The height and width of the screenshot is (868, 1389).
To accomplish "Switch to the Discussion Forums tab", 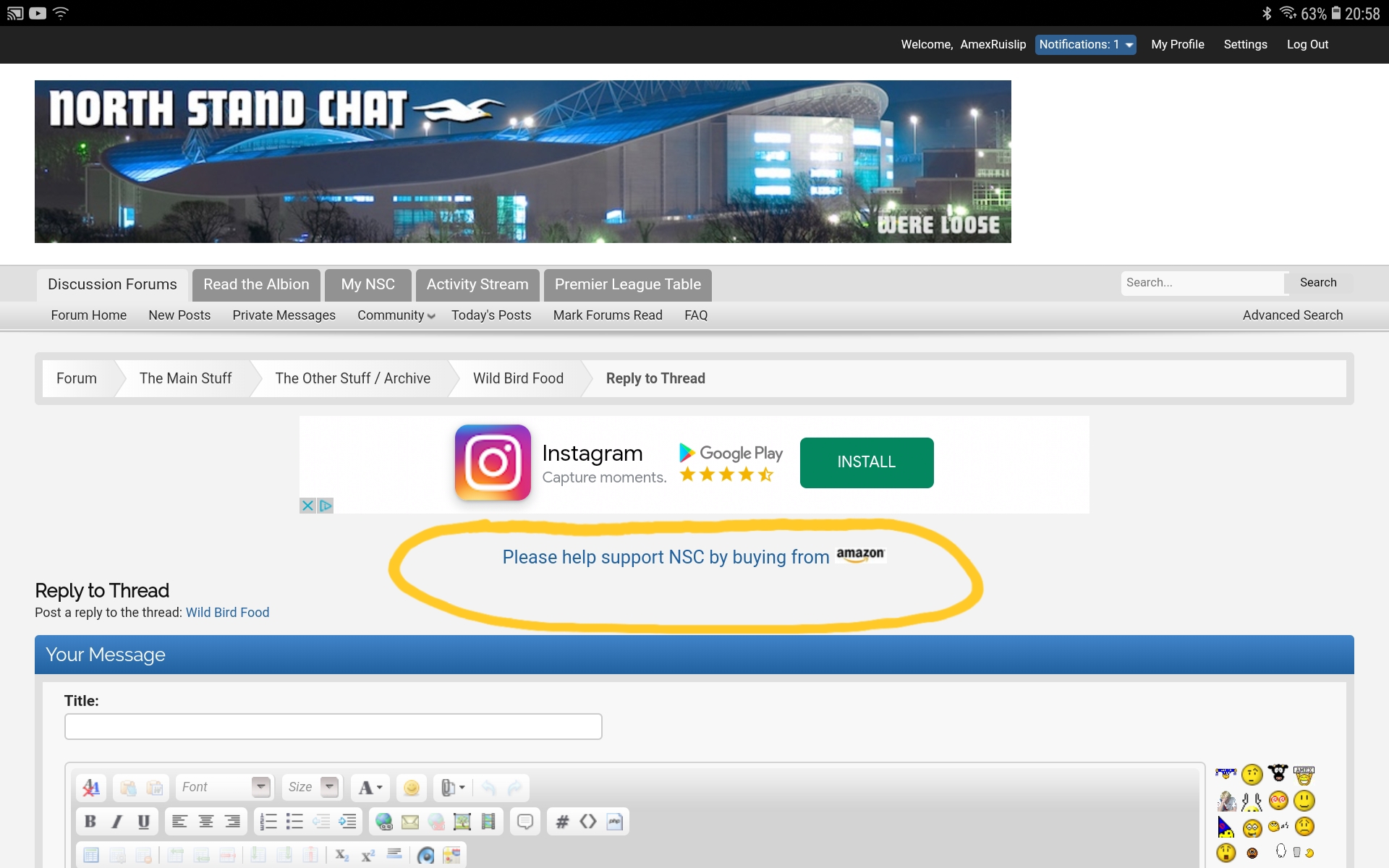I will coord(112,285).
